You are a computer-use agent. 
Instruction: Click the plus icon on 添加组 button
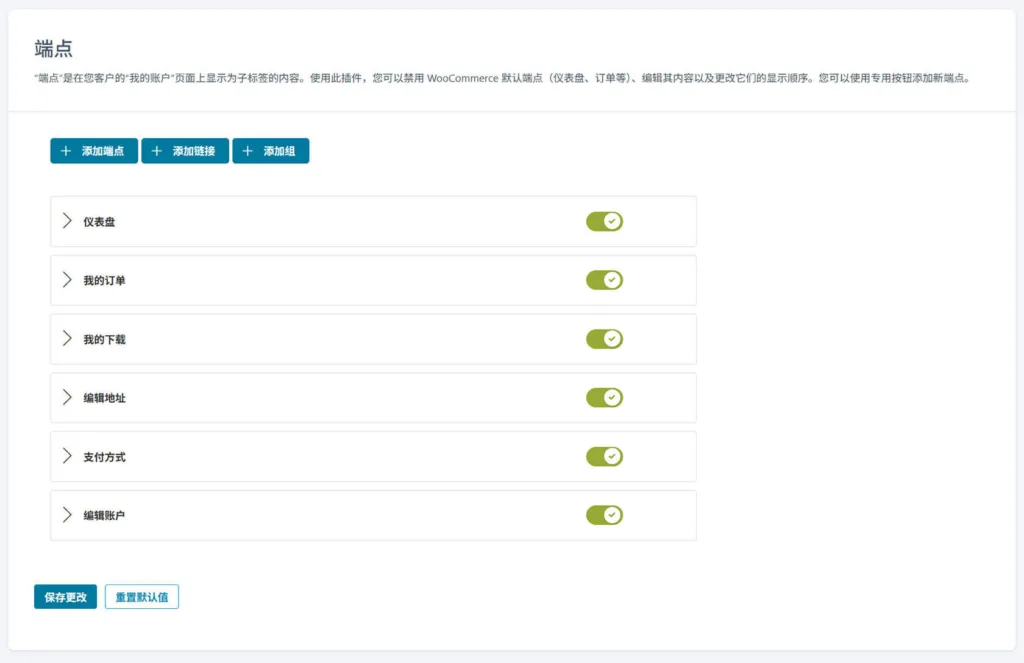247,151
